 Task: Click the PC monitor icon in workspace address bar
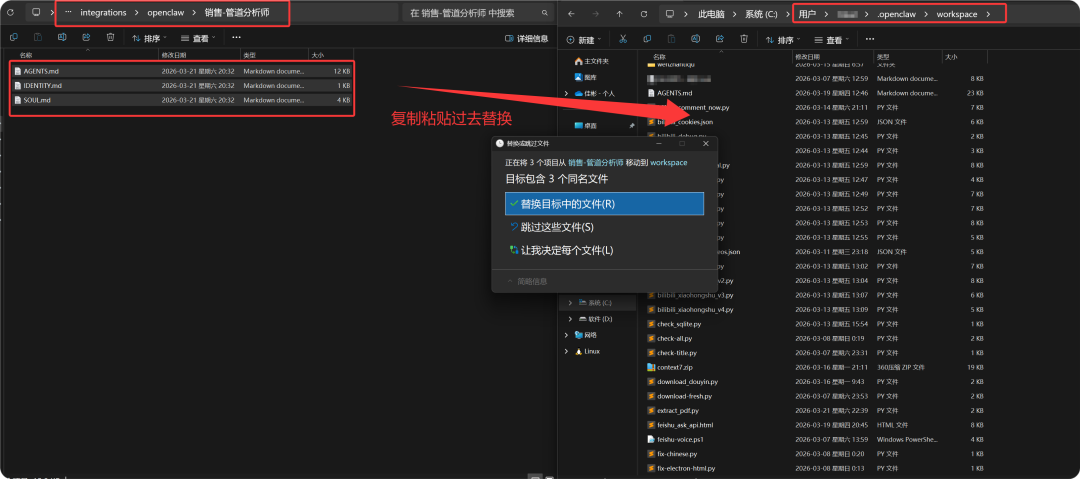coord(669,14)
